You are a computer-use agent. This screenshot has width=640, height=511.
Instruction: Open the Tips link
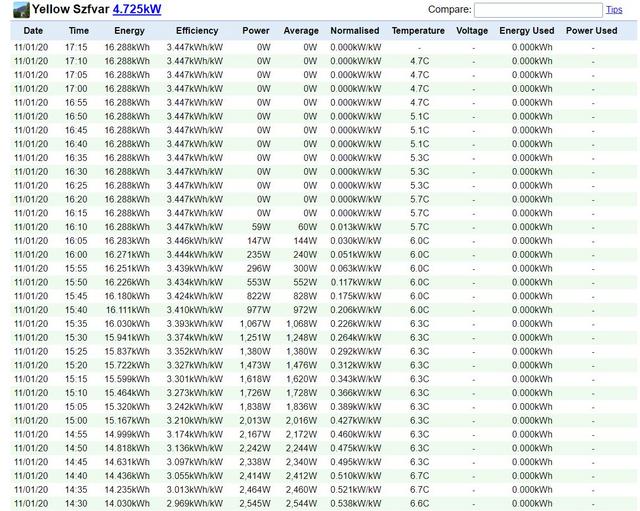point(614,9)
